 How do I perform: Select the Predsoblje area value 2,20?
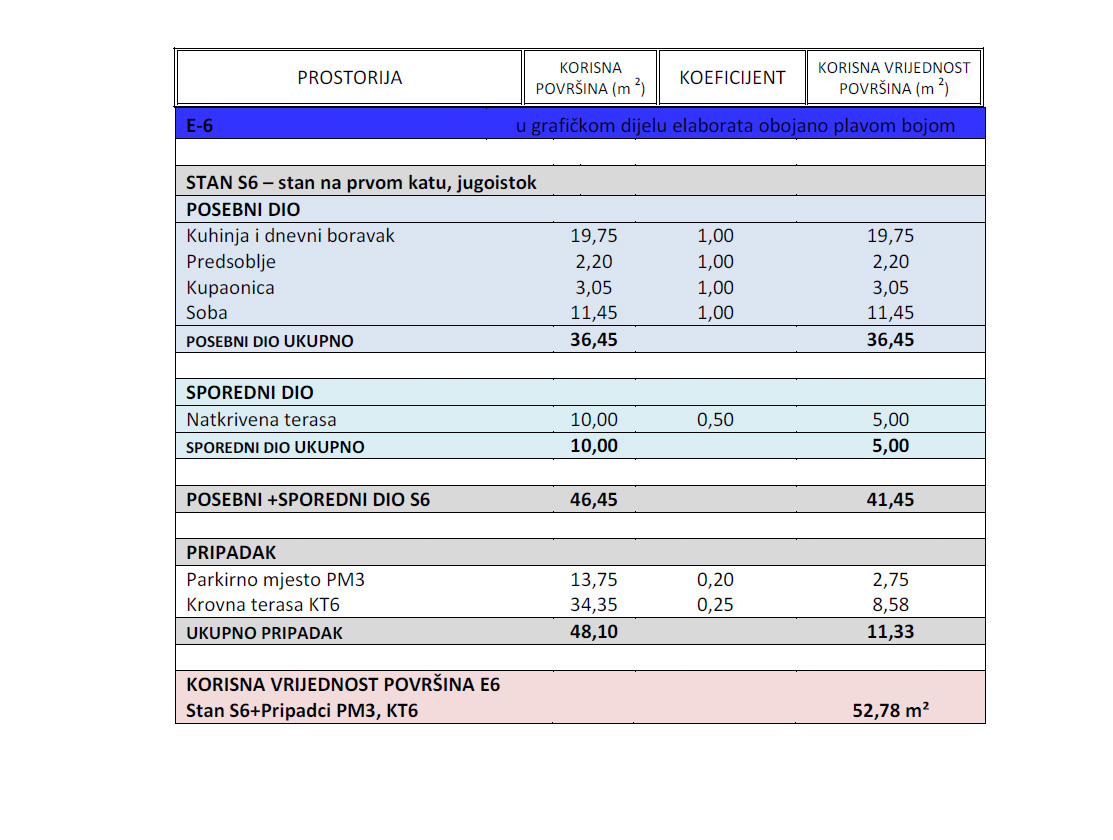click(593, 261)
